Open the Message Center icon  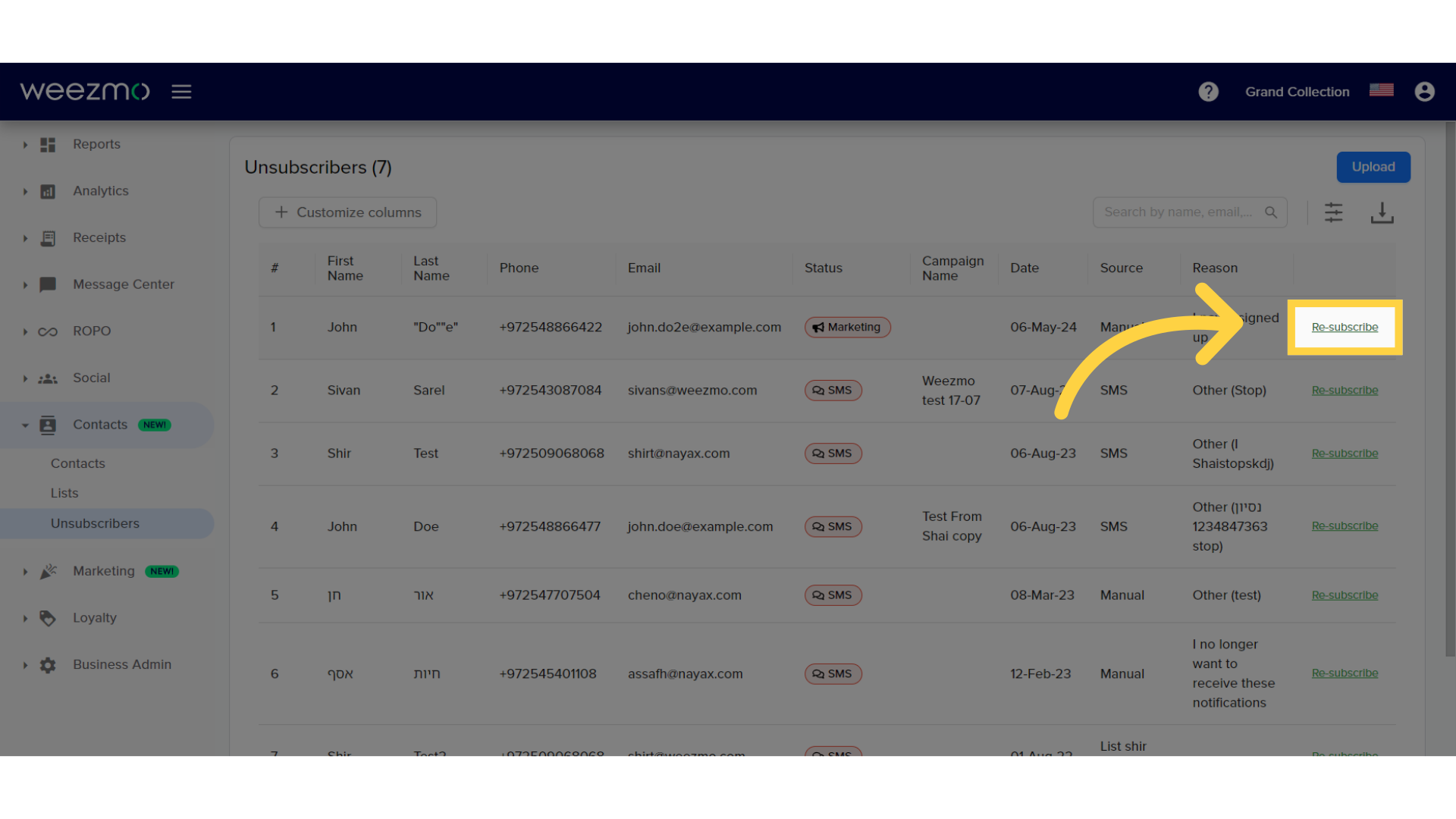[47, 284]
